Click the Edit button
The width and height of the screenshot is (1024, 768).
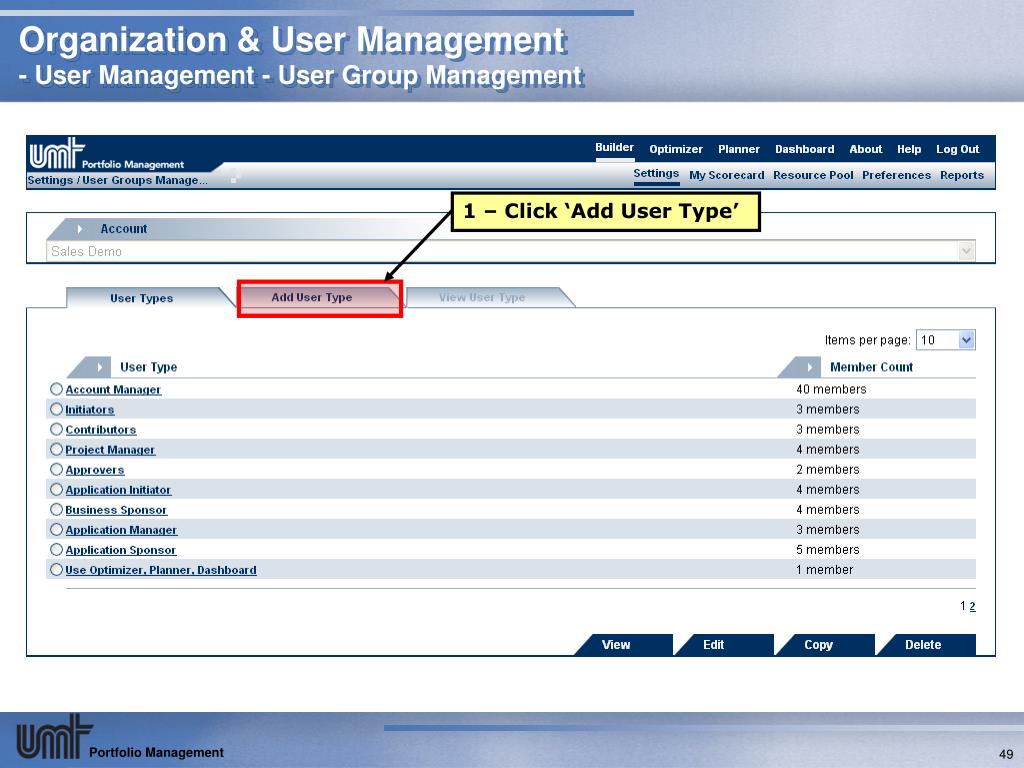(x=713, y=645)
